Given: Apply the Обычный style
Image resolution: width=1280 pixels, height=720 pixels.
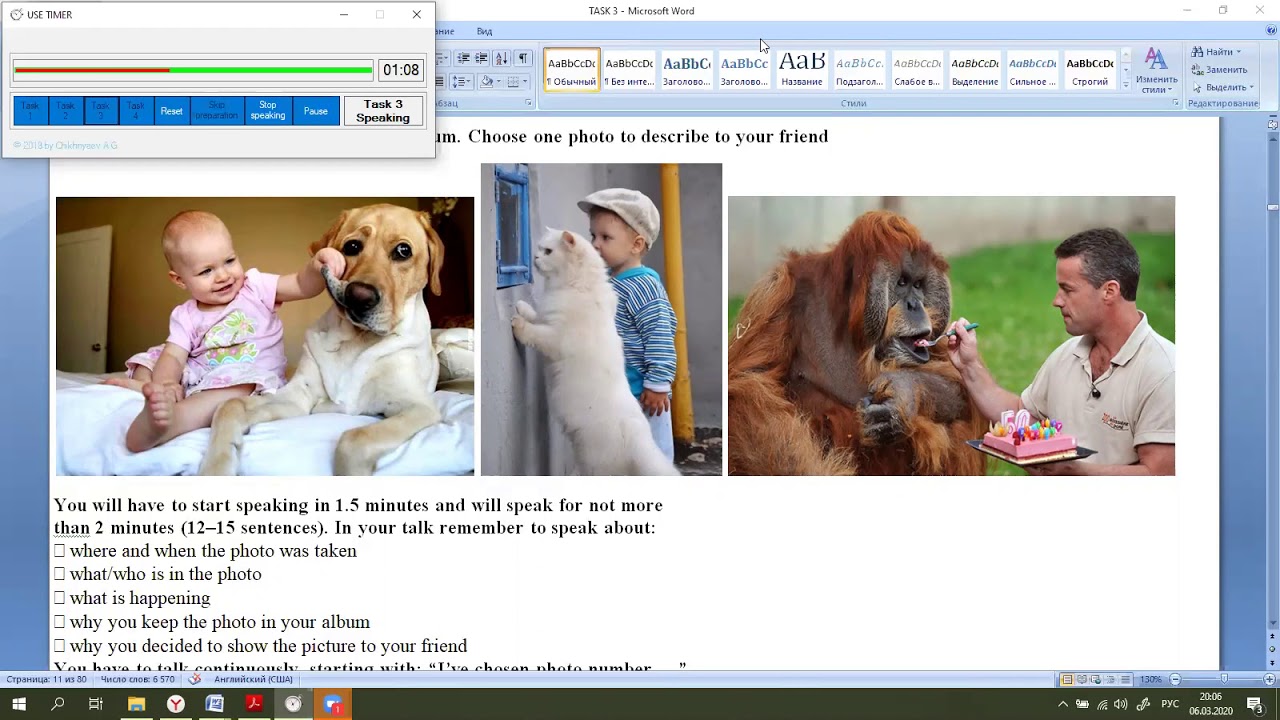Looking at the screenshot, I should pos(571,70).
